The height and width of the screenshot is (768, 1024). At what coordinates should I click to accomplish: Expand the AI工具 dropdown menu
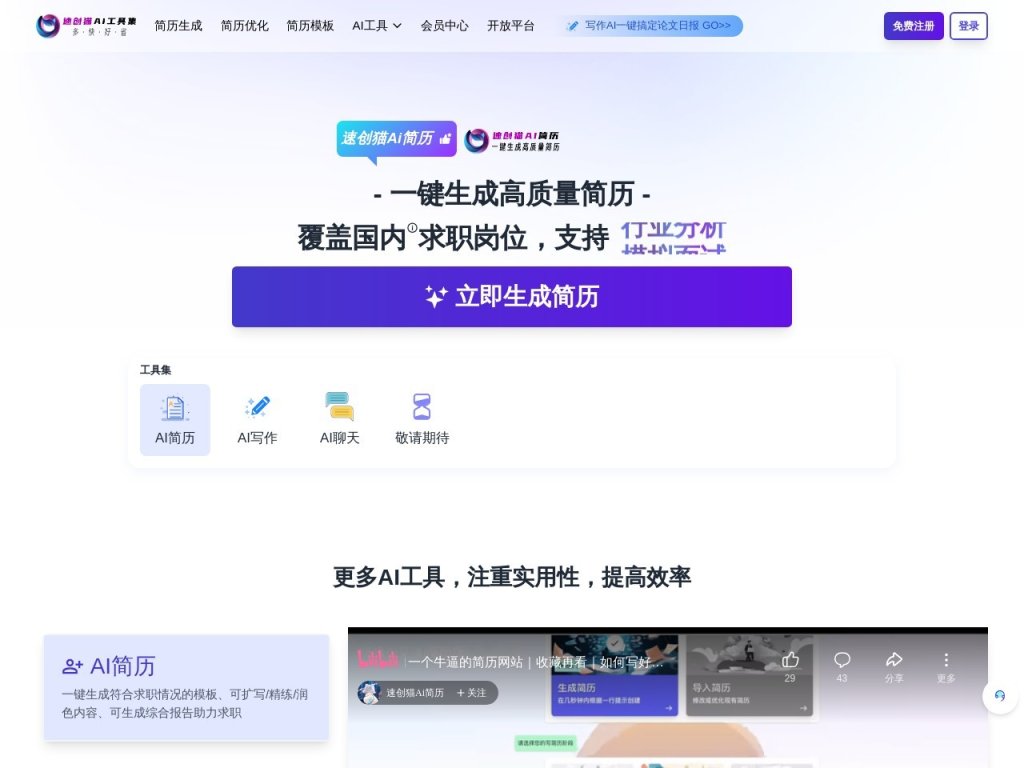coord(377,26)
